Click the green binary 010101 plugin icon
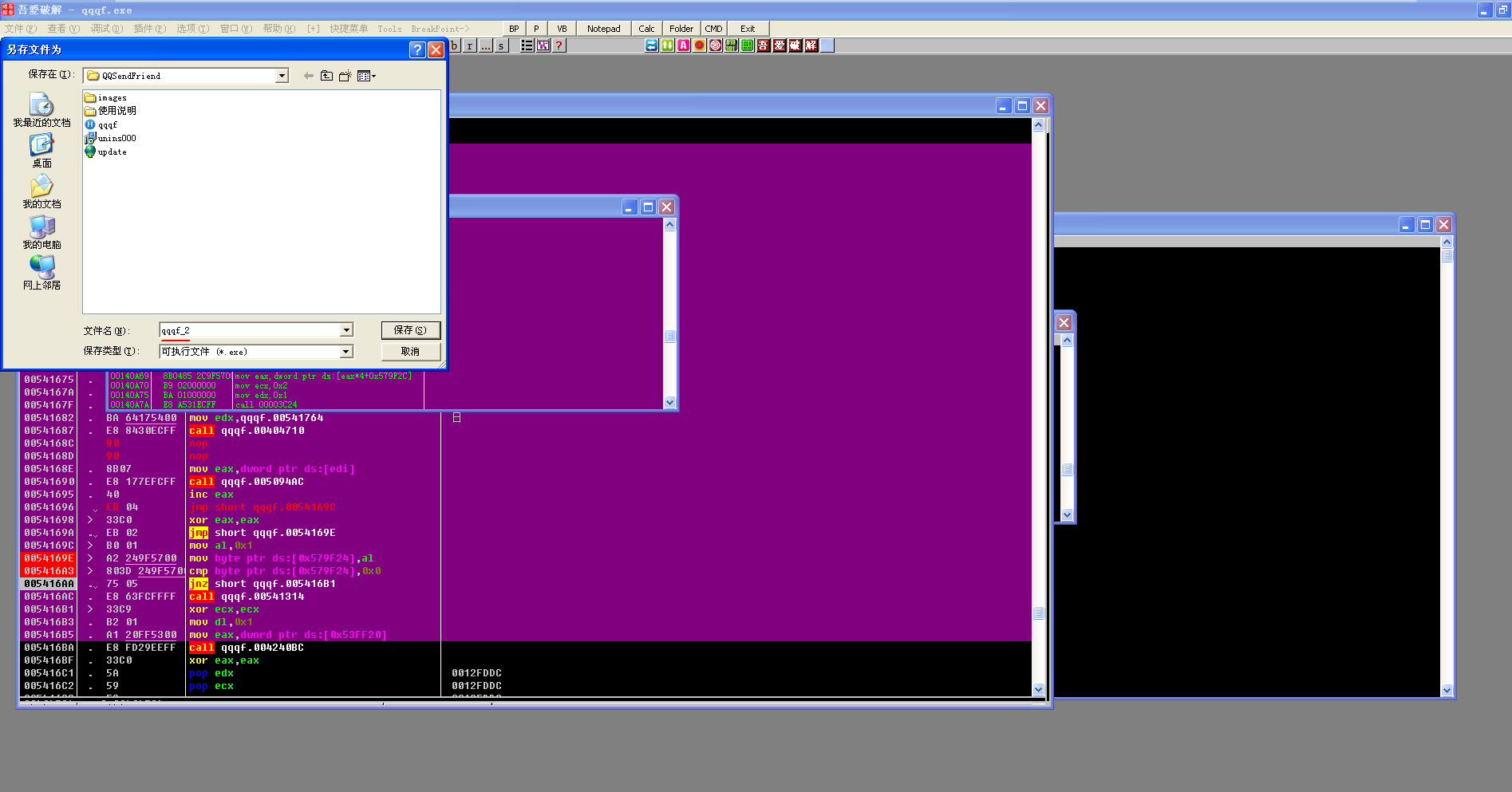This screenshot has height=792, width=1512. [732, 45]
